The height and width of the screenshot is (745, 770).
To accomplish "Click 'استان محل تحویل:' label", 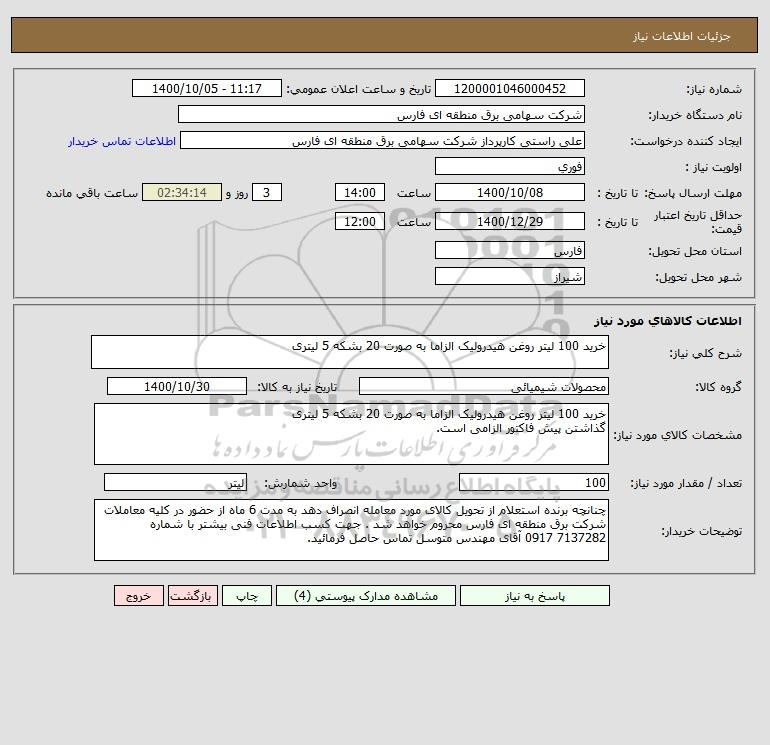I will [695, 251].
